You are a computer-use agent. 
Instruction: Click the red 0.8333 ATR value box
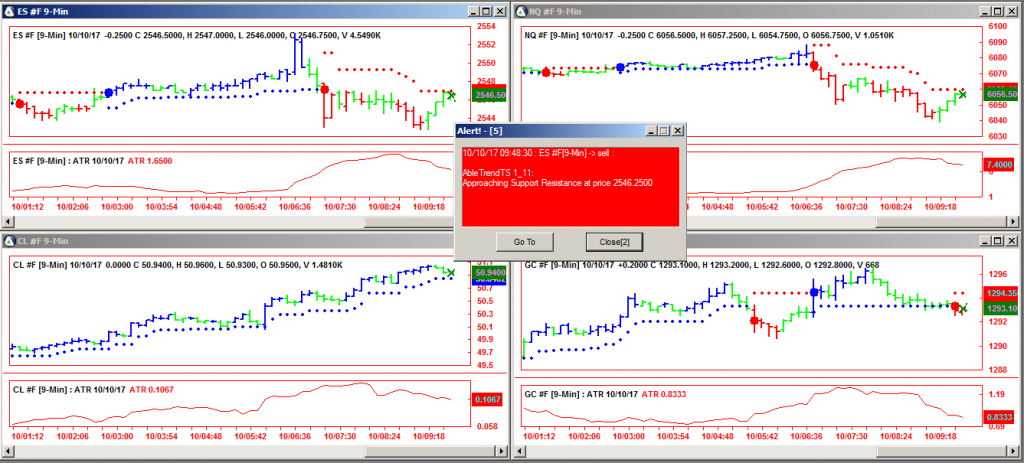pos(1000,417)
